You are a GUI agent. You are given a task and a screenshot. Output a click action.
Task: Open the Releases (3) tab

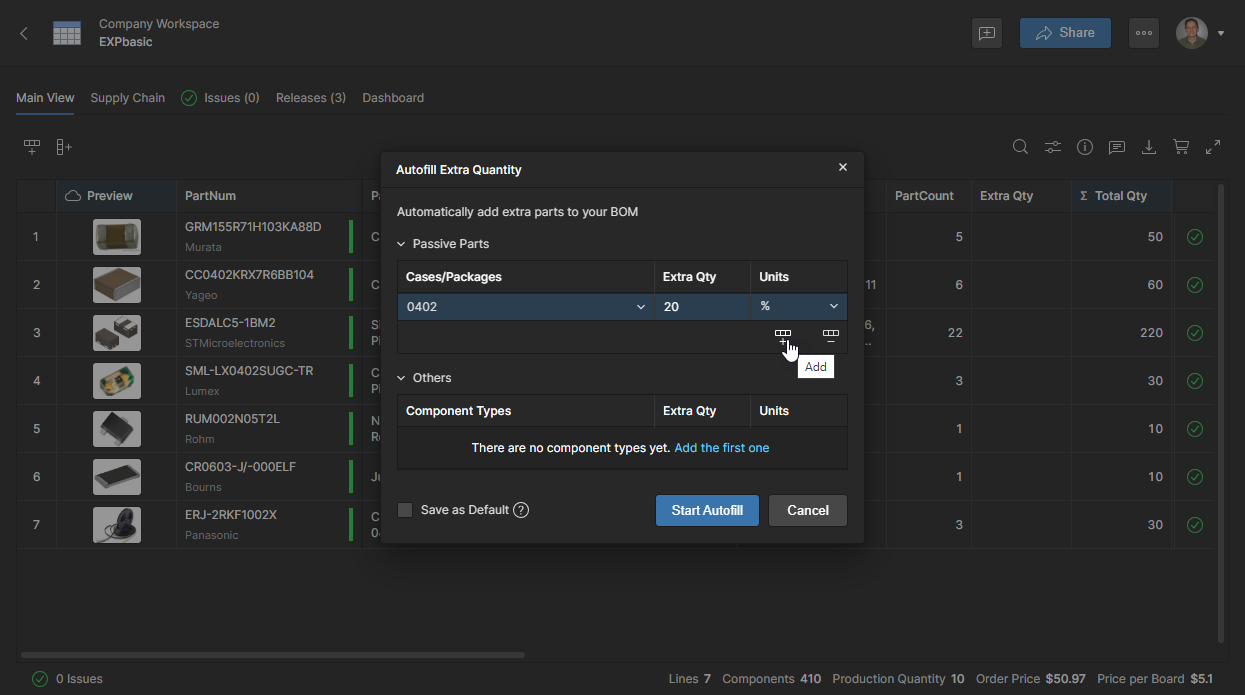310,98
